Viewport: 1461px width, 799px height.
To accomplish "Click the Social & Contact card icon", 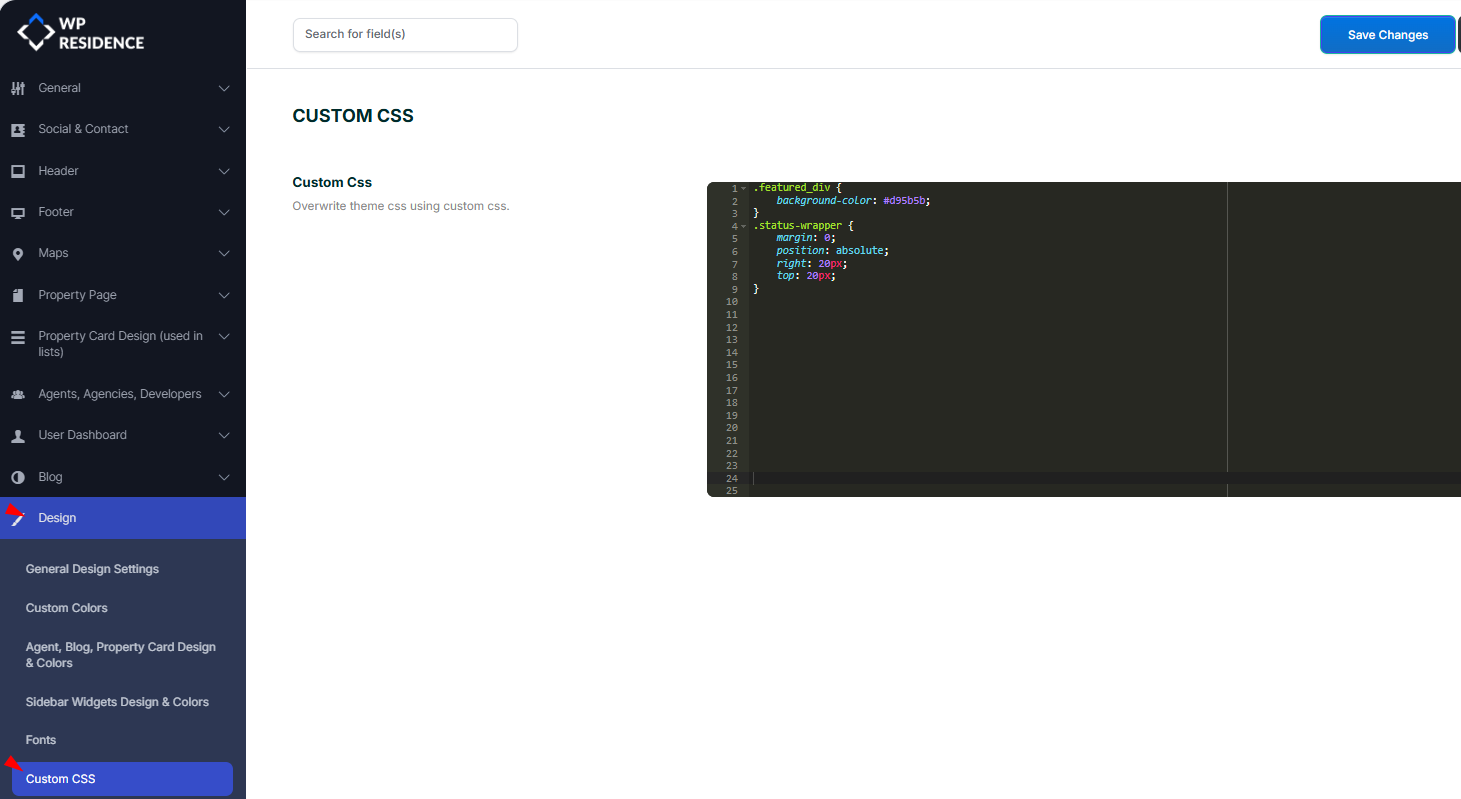I will click(18, 130).
